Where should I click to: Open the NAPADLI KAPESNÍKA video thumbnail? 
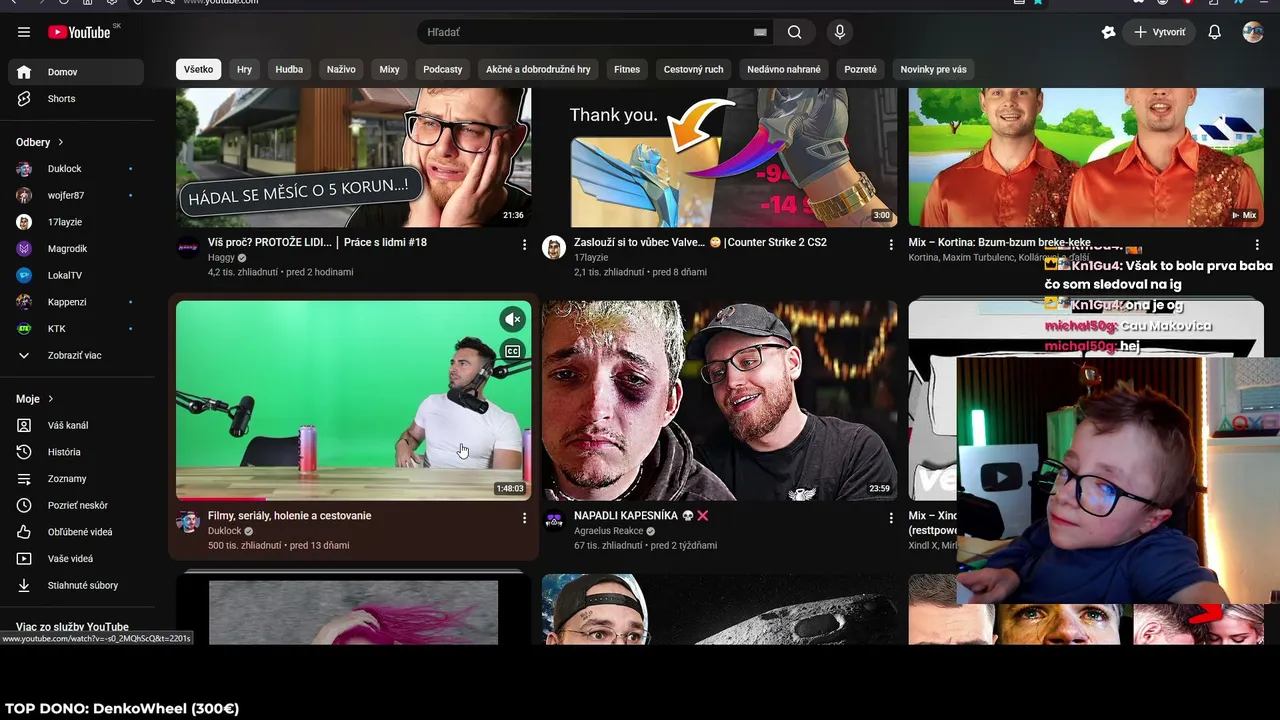(719, 400)
